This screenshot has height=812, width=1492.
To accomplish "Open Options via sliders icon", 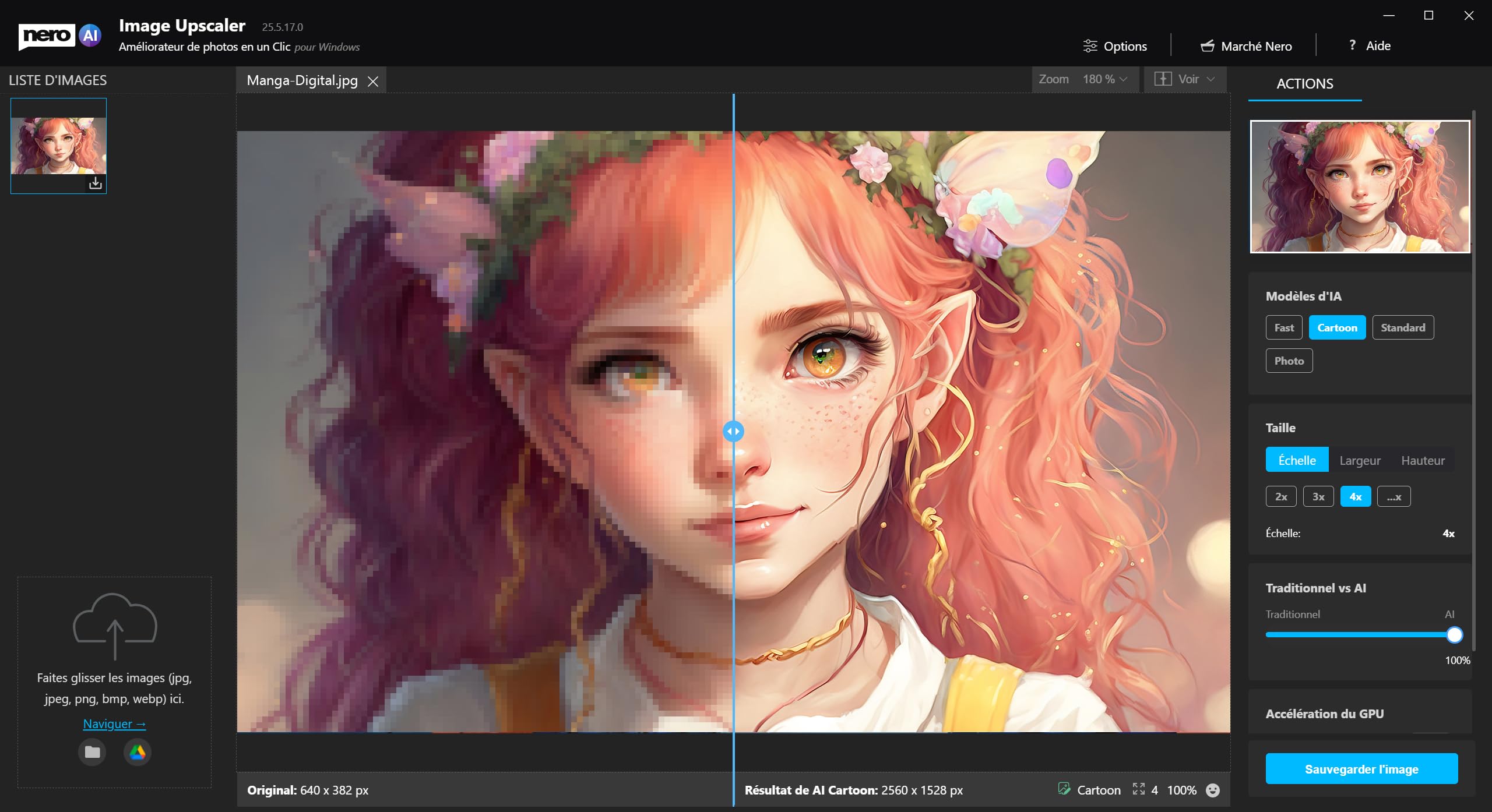I will [x=1090, y=46].
